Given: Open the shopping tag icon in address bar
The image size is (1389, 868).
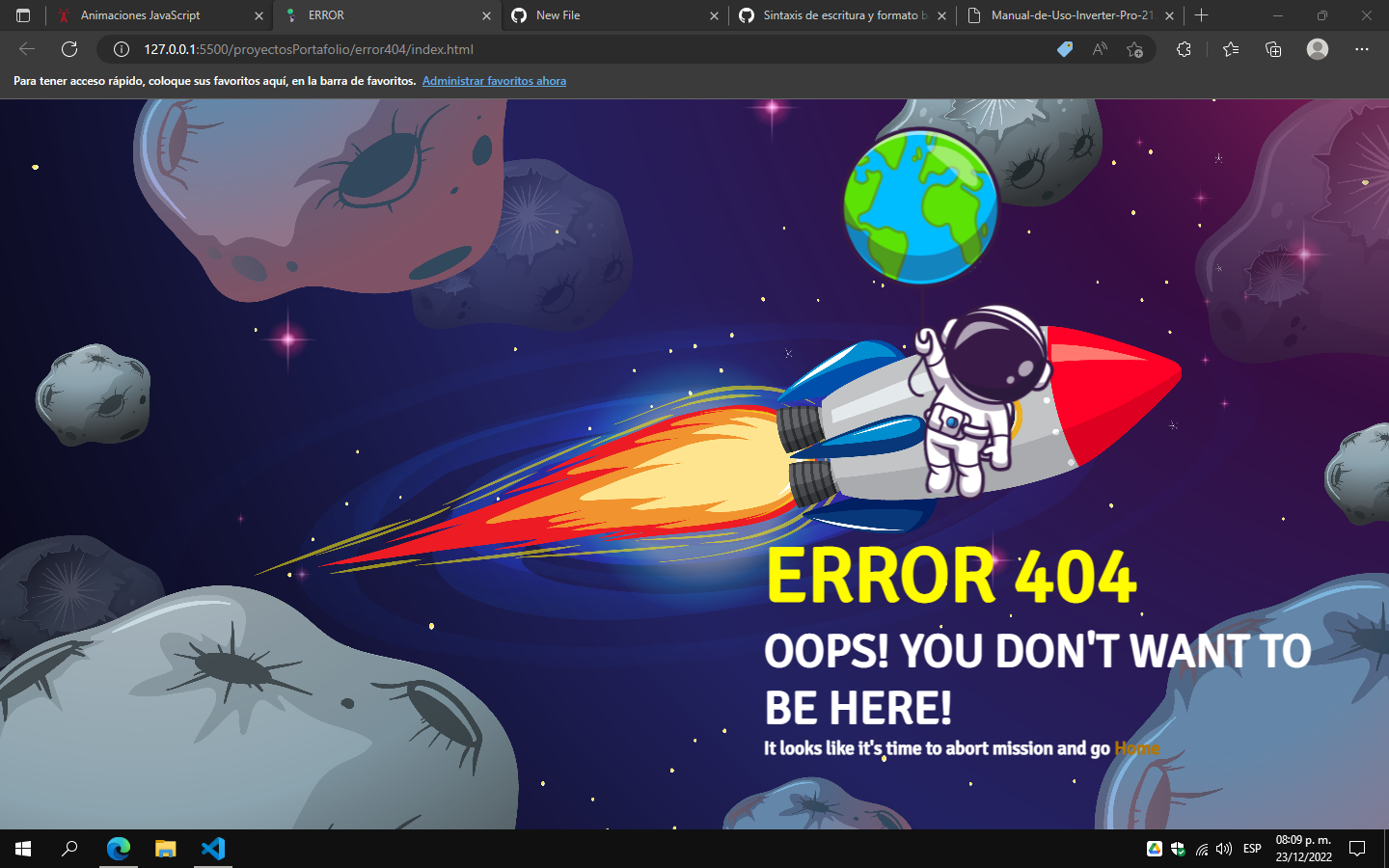Looking at the screenshot, I should click(x=1065, y=49).
